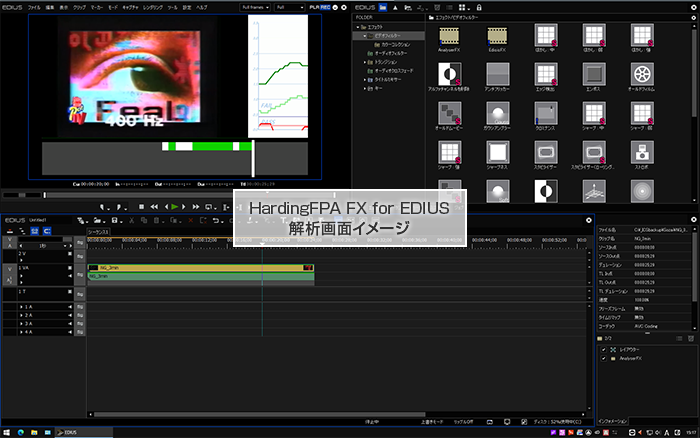Toggle the layouter checkbox in Information palette
700x438 pixels.
604,350
